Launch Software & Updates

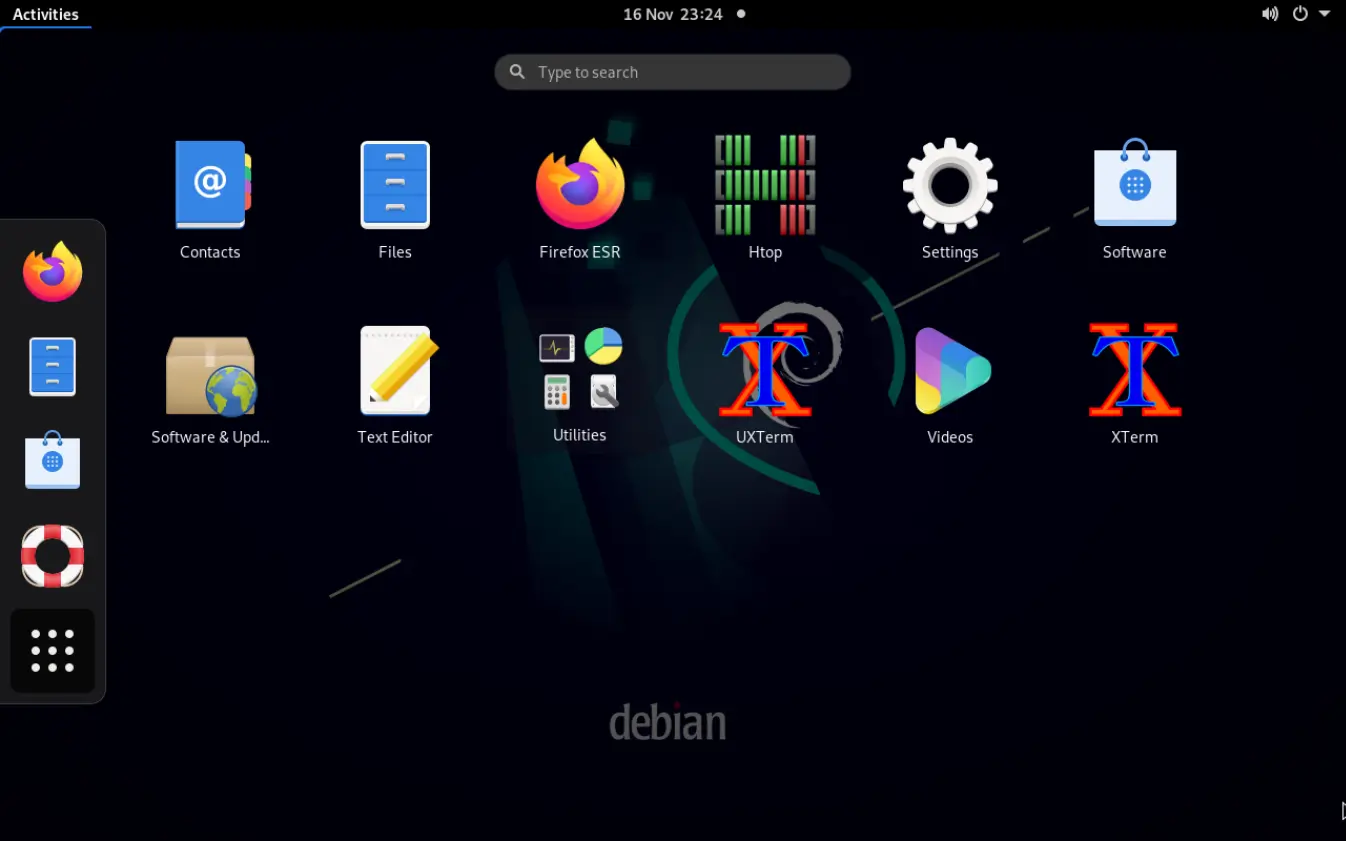tap(210, 370)
